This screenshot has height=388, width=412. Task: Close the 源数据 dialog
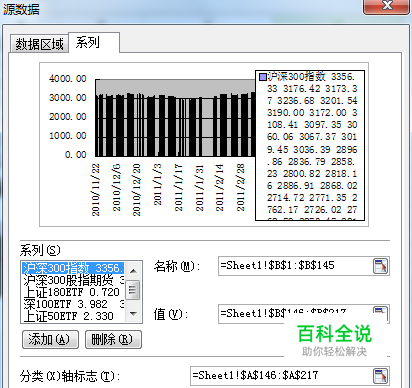(386, 6)
